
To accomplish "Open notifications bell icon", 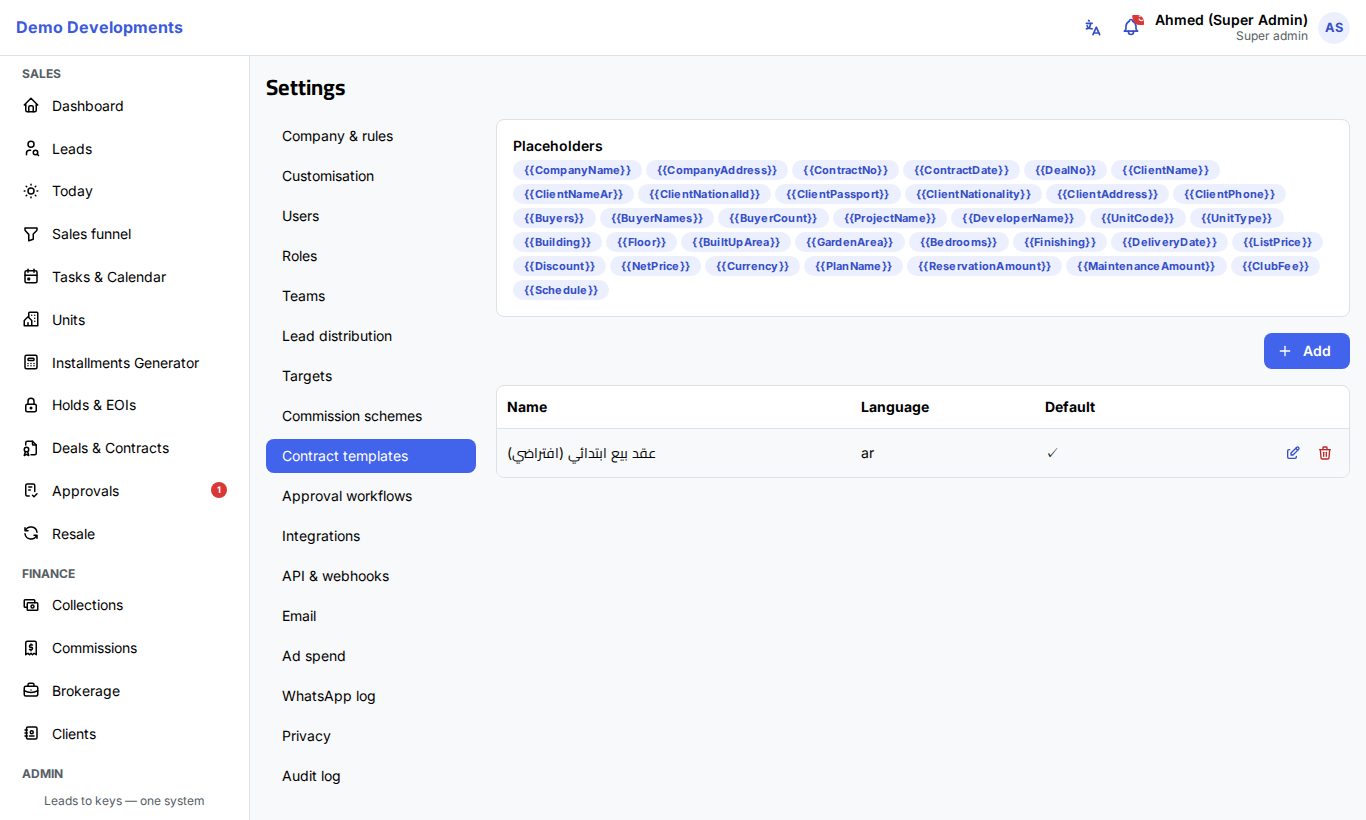I will pos(1131,27).
